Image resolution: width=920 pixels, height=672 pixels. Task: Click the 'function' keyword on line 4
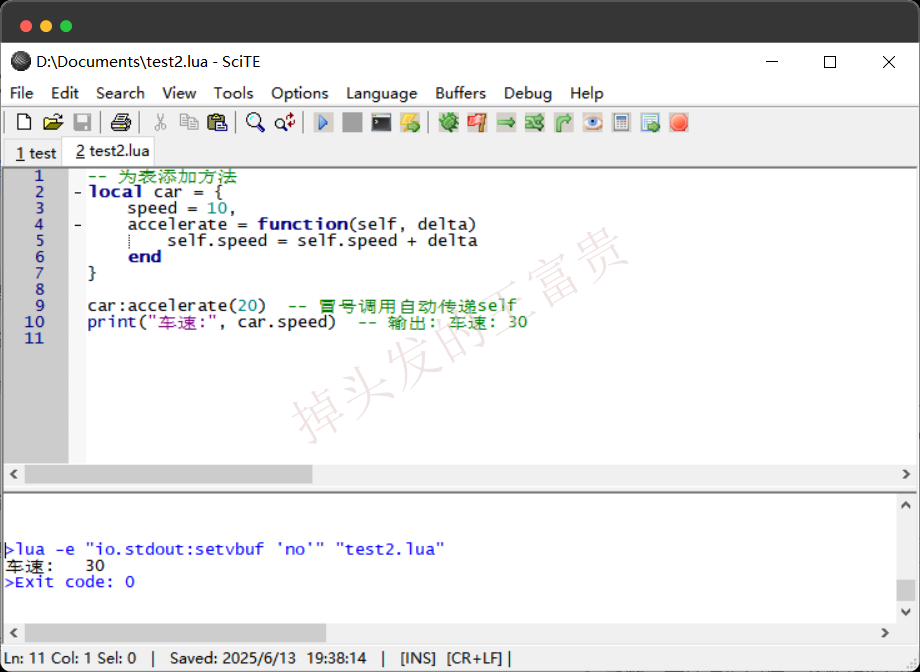click(303, 224)
